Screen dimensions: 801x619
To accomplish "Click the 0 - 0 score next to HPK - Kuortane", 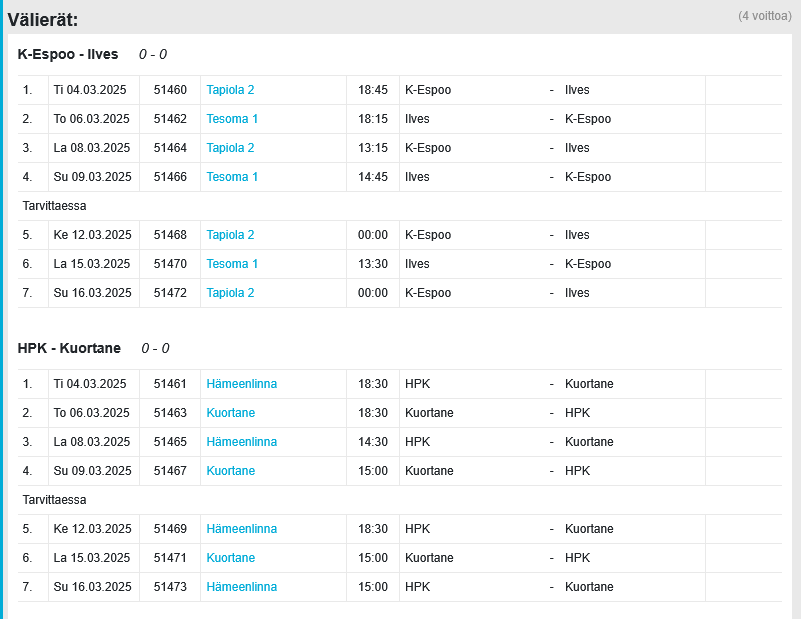I will tap(155, 349).
